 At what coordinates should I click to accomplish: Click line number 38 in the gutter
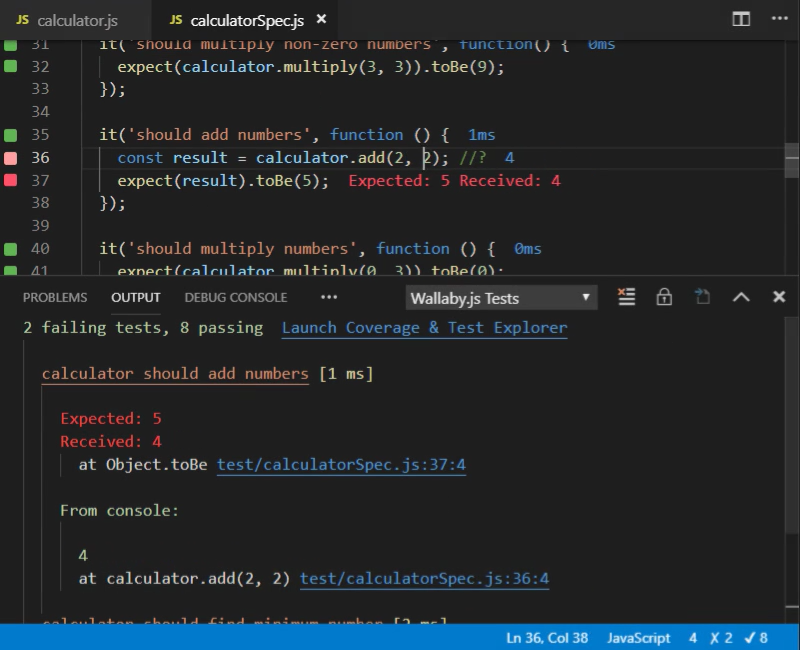(x=40, y=203)
